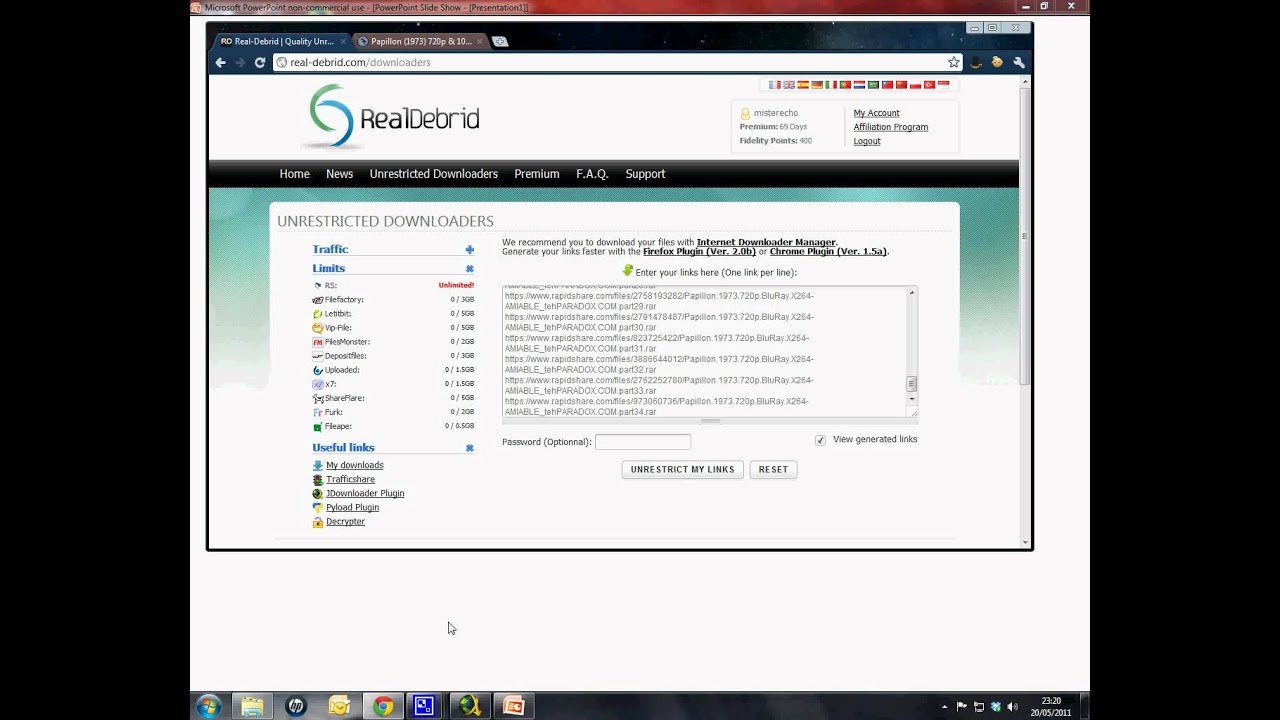Show hidden system tray icons
The width and height of the screenshot is (1280, 720).
pyautogui.click(x=945, y=706)
